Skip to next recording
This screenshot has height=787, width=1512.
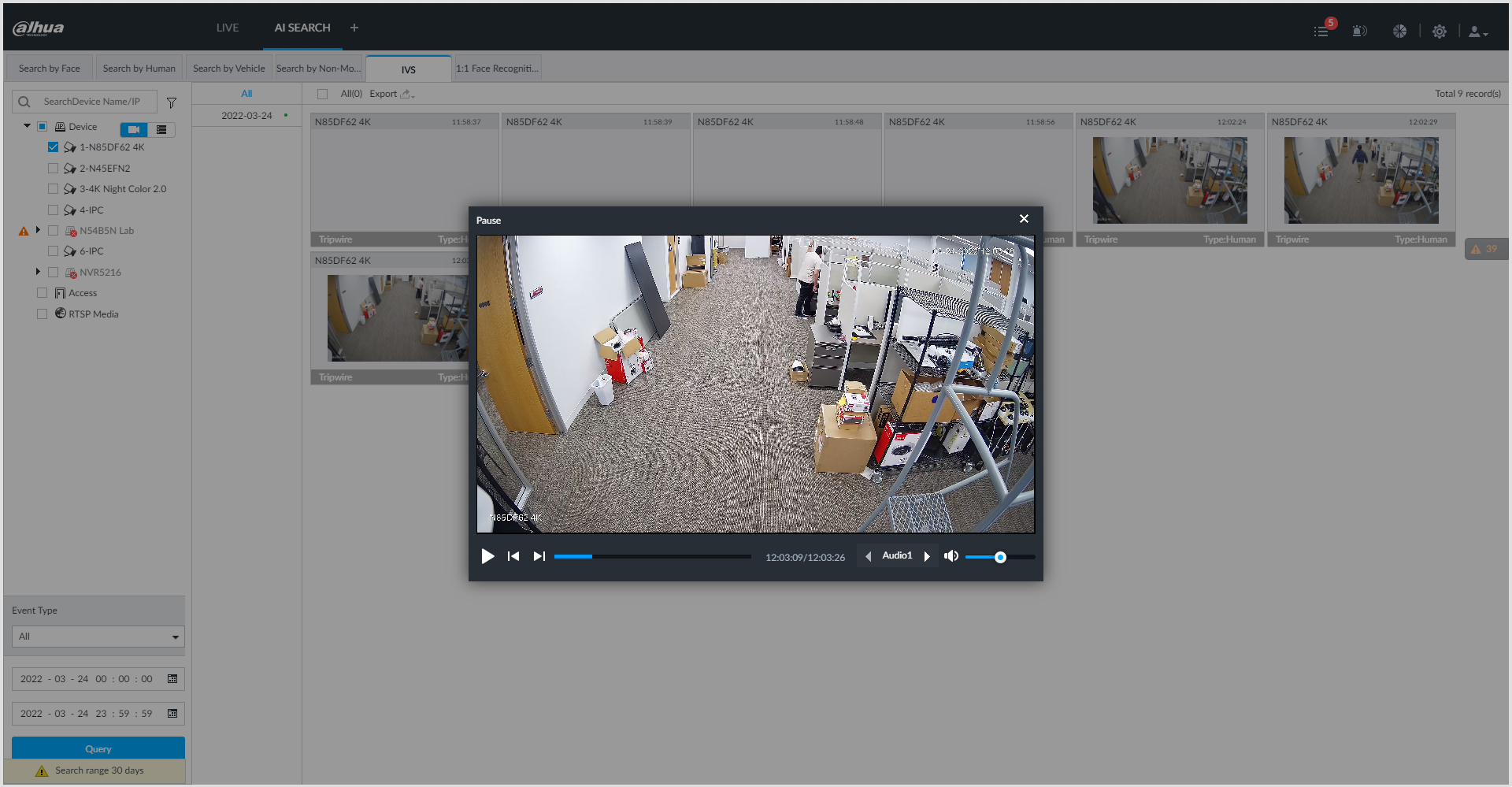pos(539,556)
